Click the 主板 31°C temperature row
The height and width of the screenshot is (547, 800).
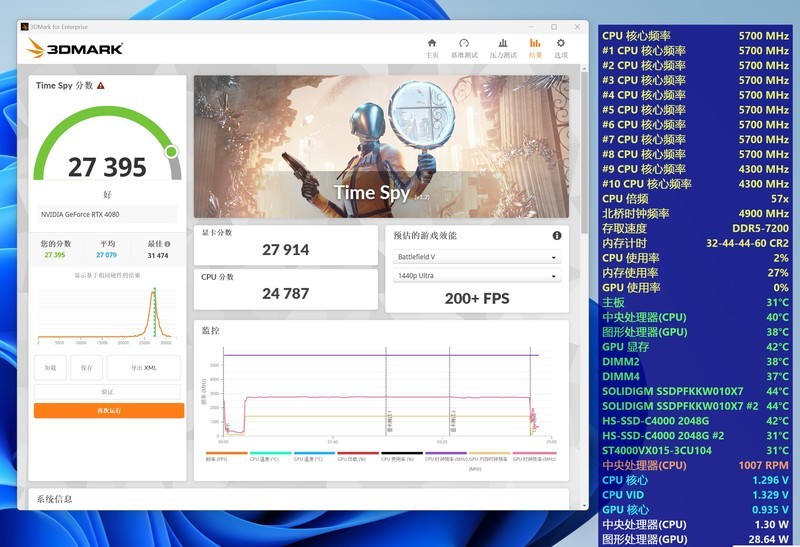(695, 302)
